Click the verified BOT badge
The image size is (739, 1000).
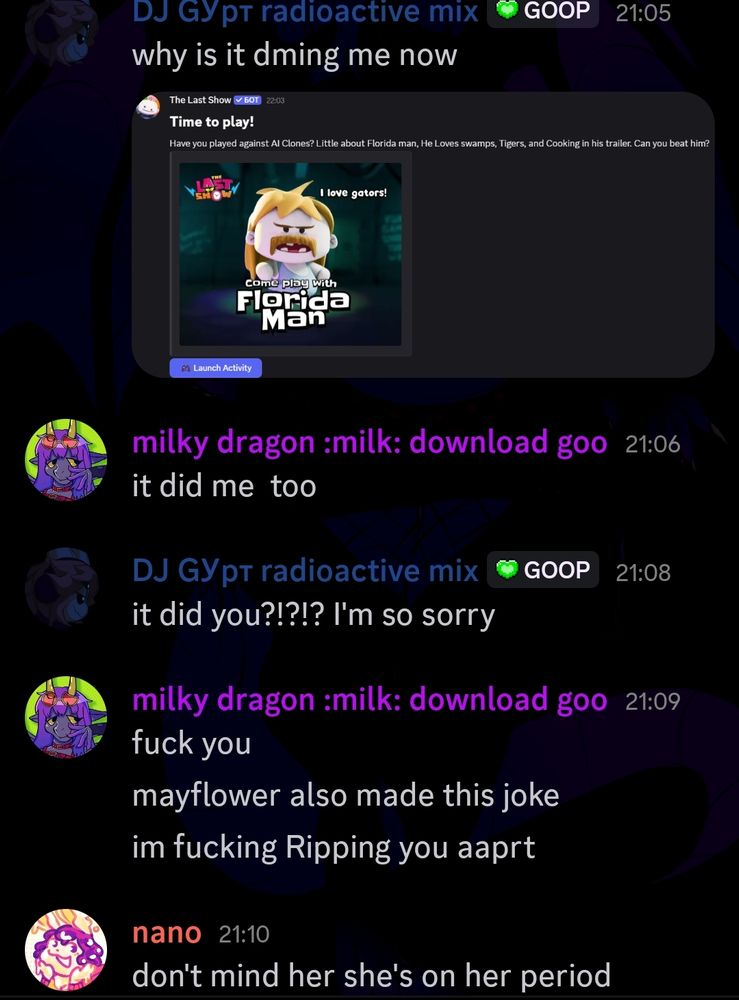click(x=247, y=100)
